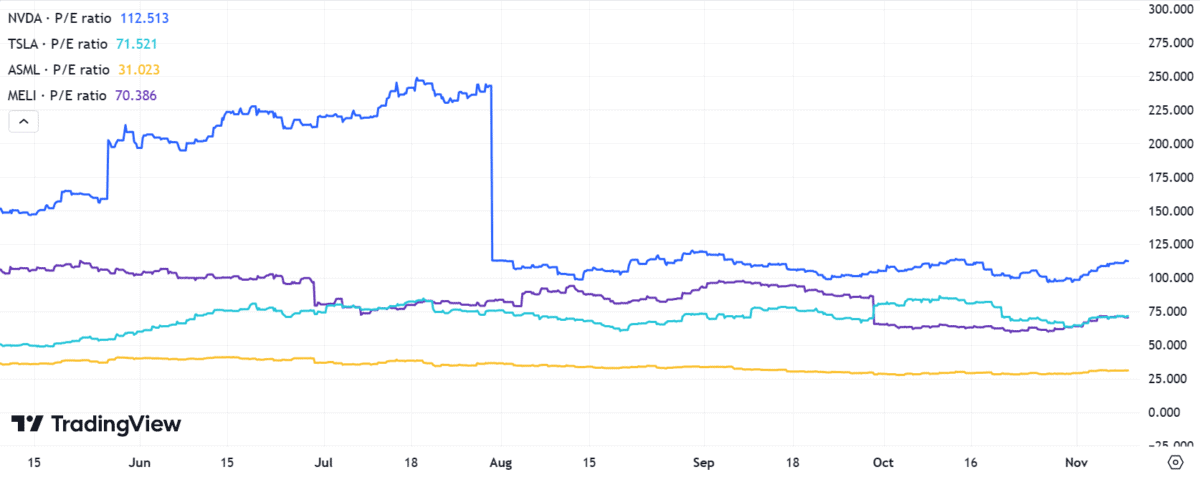Collapse the legend with the chevron button
This screenshot has width=1200, height=482.
tap(24, 122)
